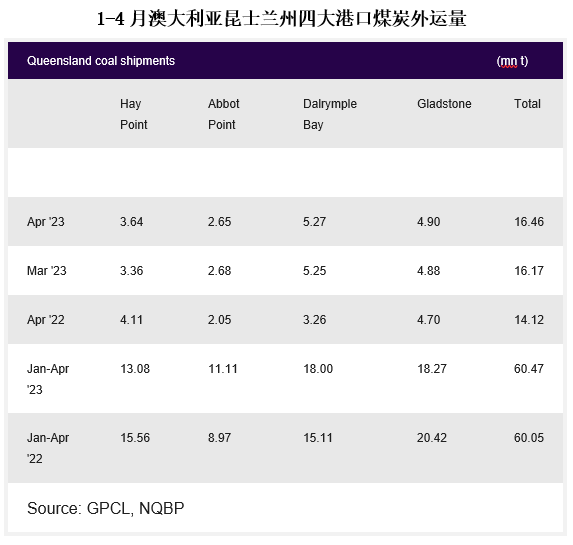
Task: Click the Apr '23 row label
Action: 46,222
